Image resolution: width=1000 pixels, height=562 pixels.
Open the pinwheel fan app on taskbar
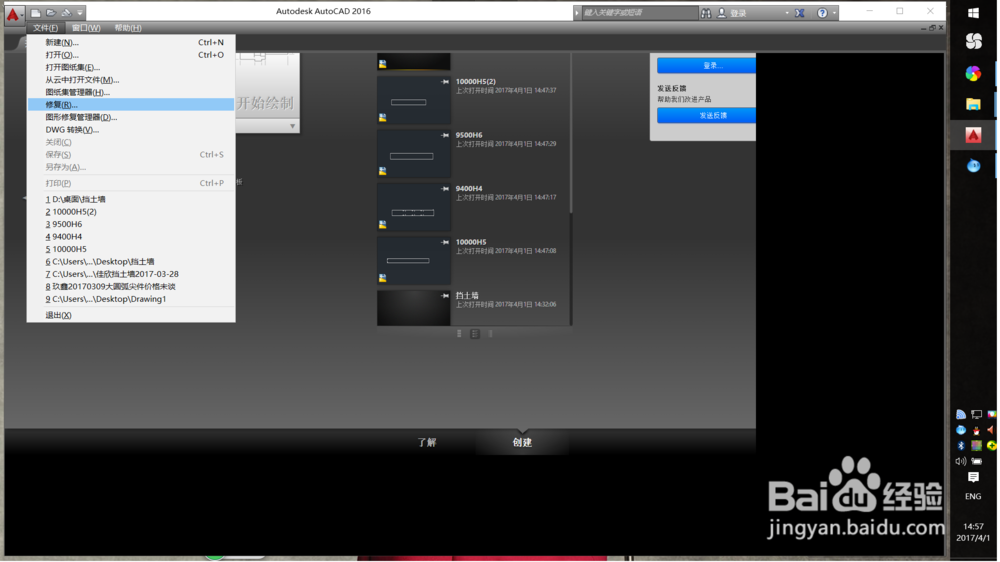point(973,41)
